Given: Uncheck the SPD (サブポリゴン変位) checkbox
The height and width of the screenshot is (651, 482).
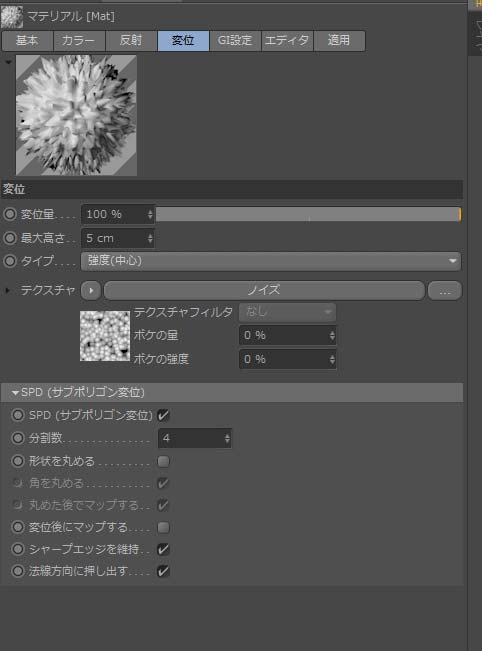Looking at the screenshot, I should (x=164, y=415).
